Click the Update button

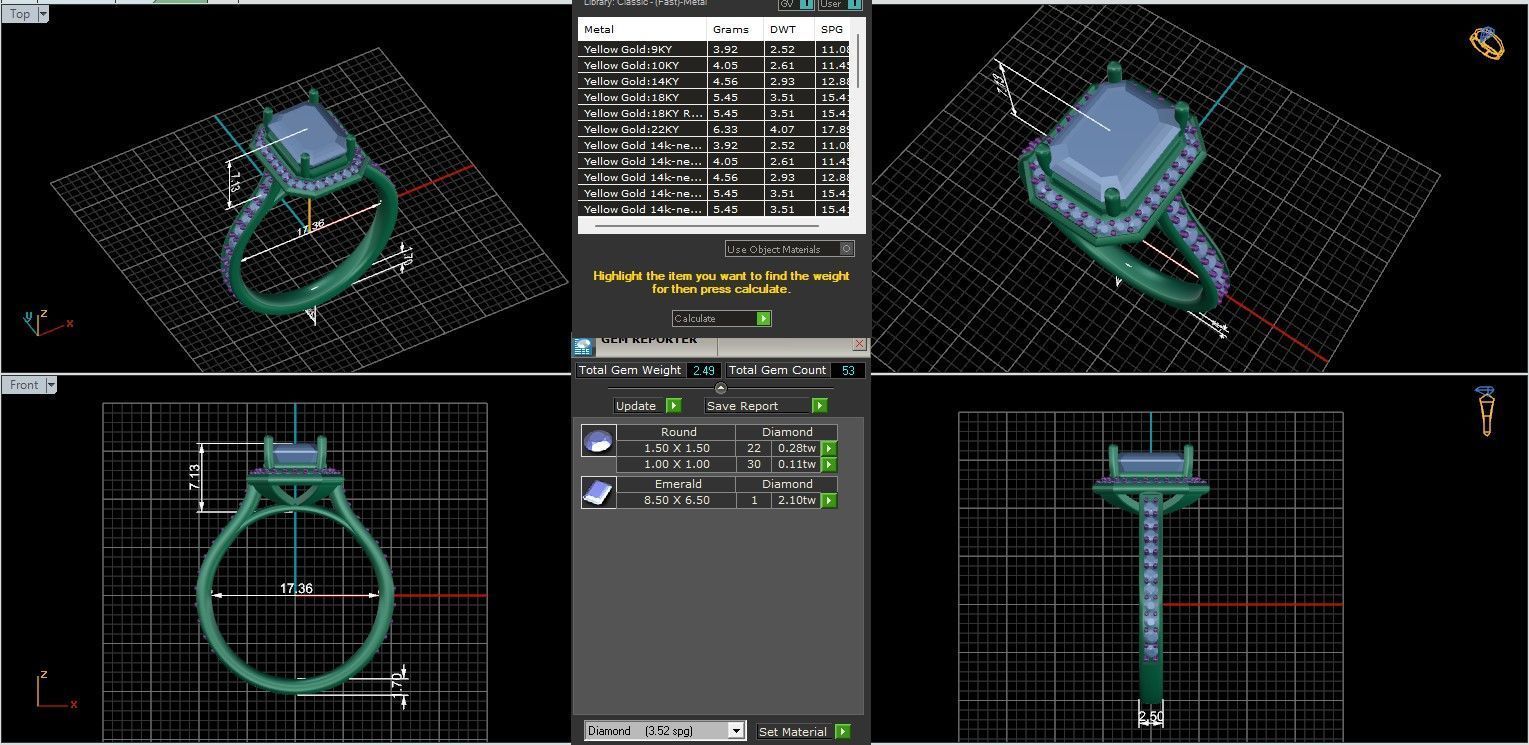(647, 406)
